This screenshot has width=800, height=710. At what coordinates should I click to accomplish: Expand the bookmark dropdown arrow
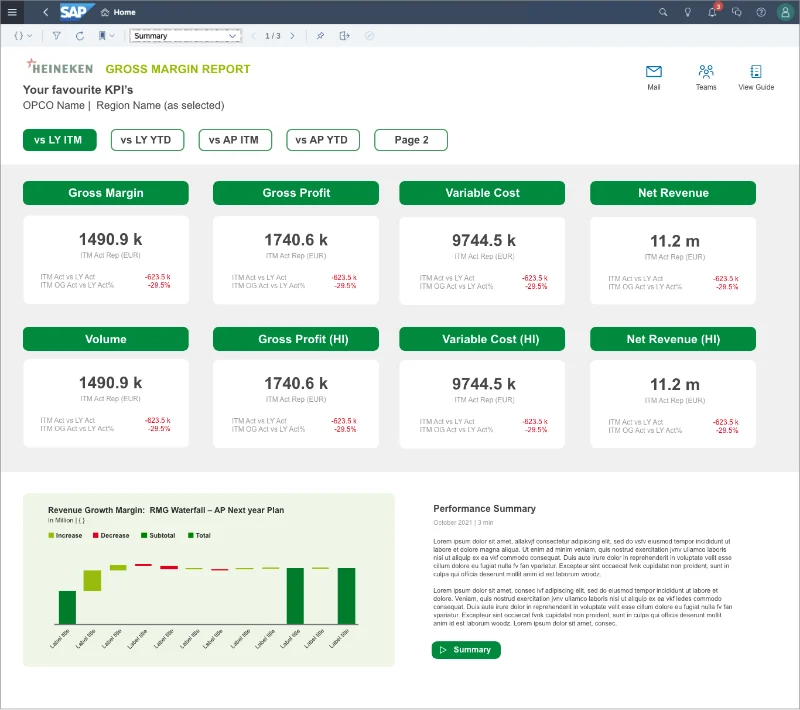point(112,36)
